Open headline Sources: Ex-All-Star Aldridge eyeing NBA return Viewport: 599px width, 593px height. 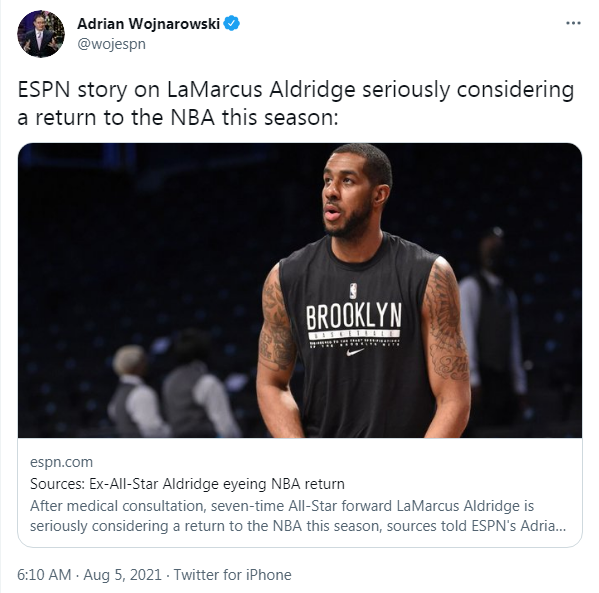[187, 484]
